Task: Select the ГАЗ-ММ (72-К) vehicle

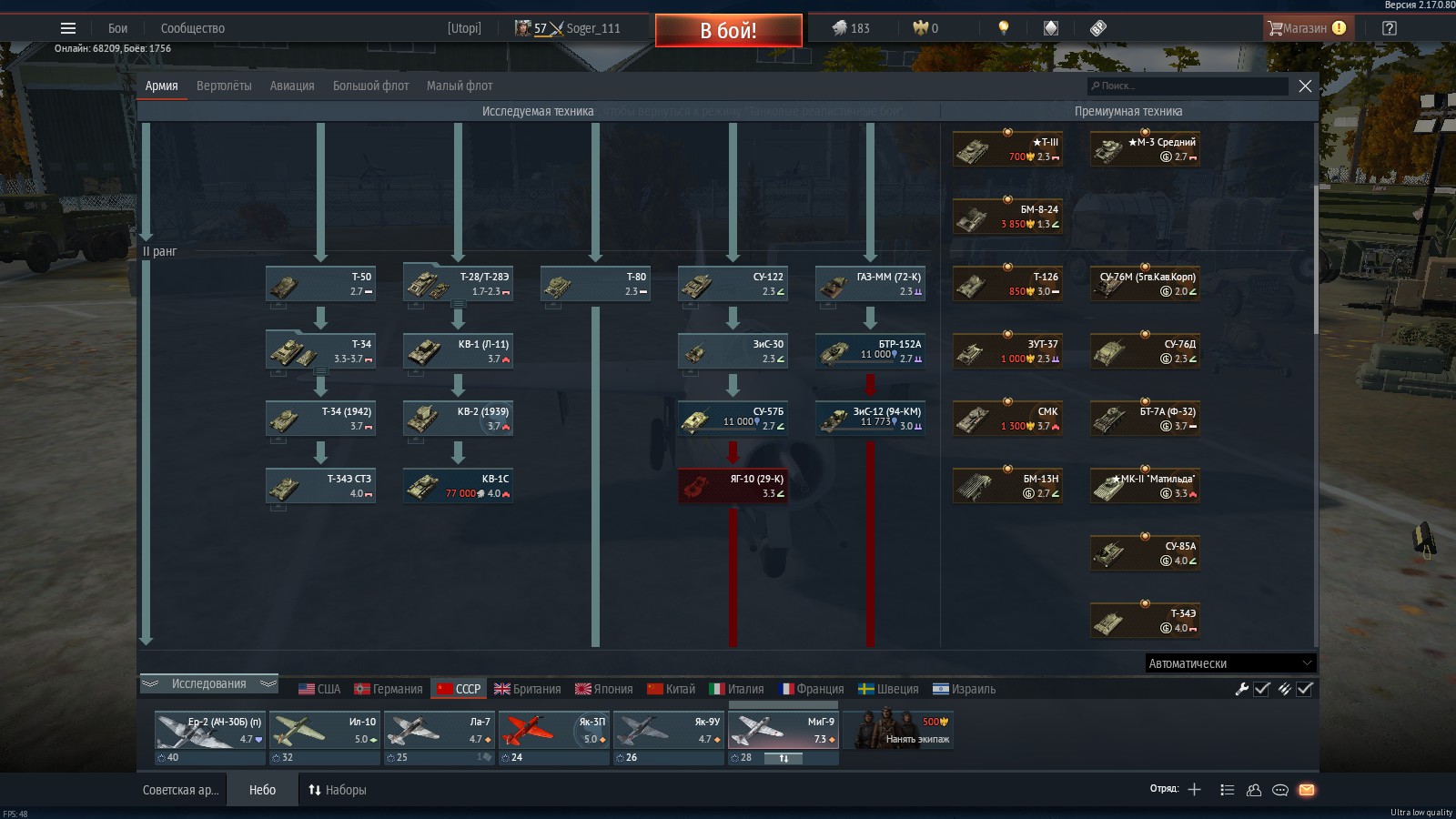Action: [x=870, y=284]
